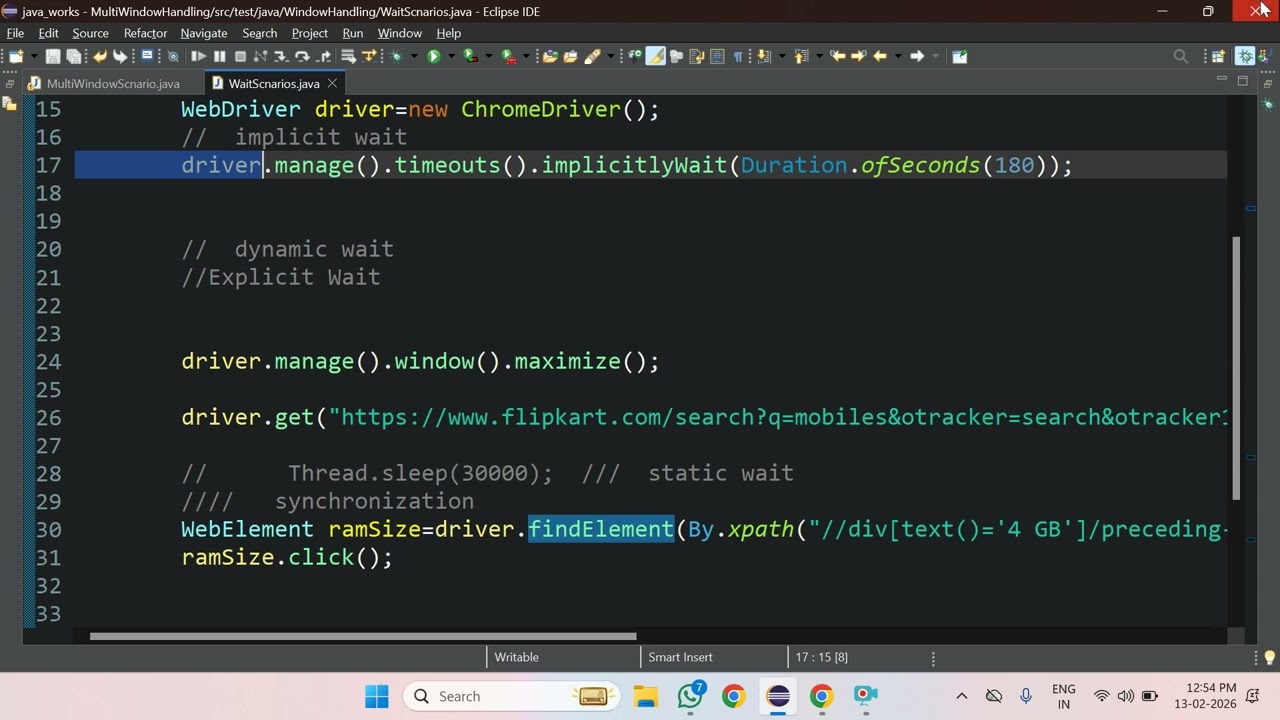
Task: Toggle Use Step Filters
Action: tap(369, 56)
